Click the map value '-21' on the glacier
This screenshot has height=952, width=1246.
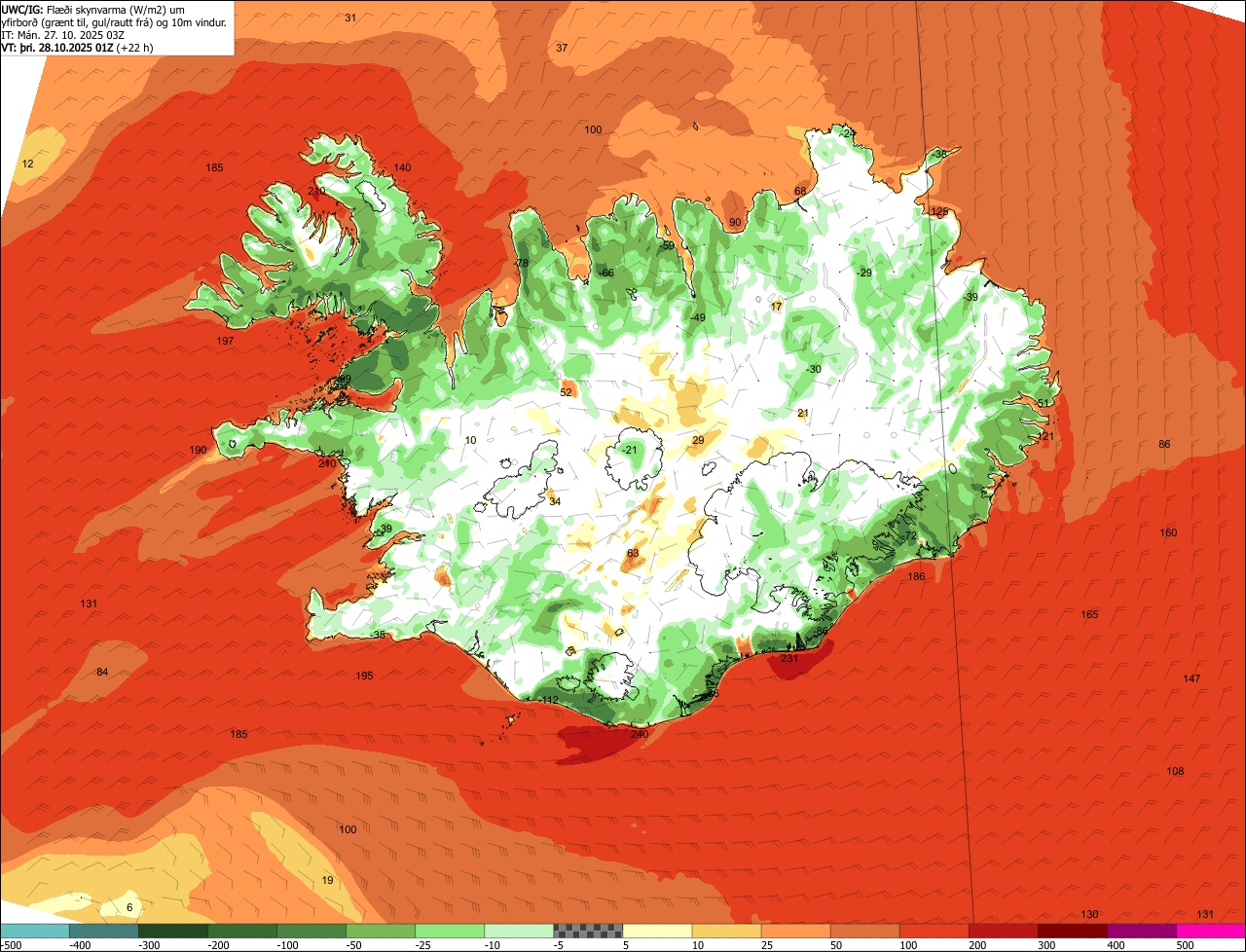(630, 450)
